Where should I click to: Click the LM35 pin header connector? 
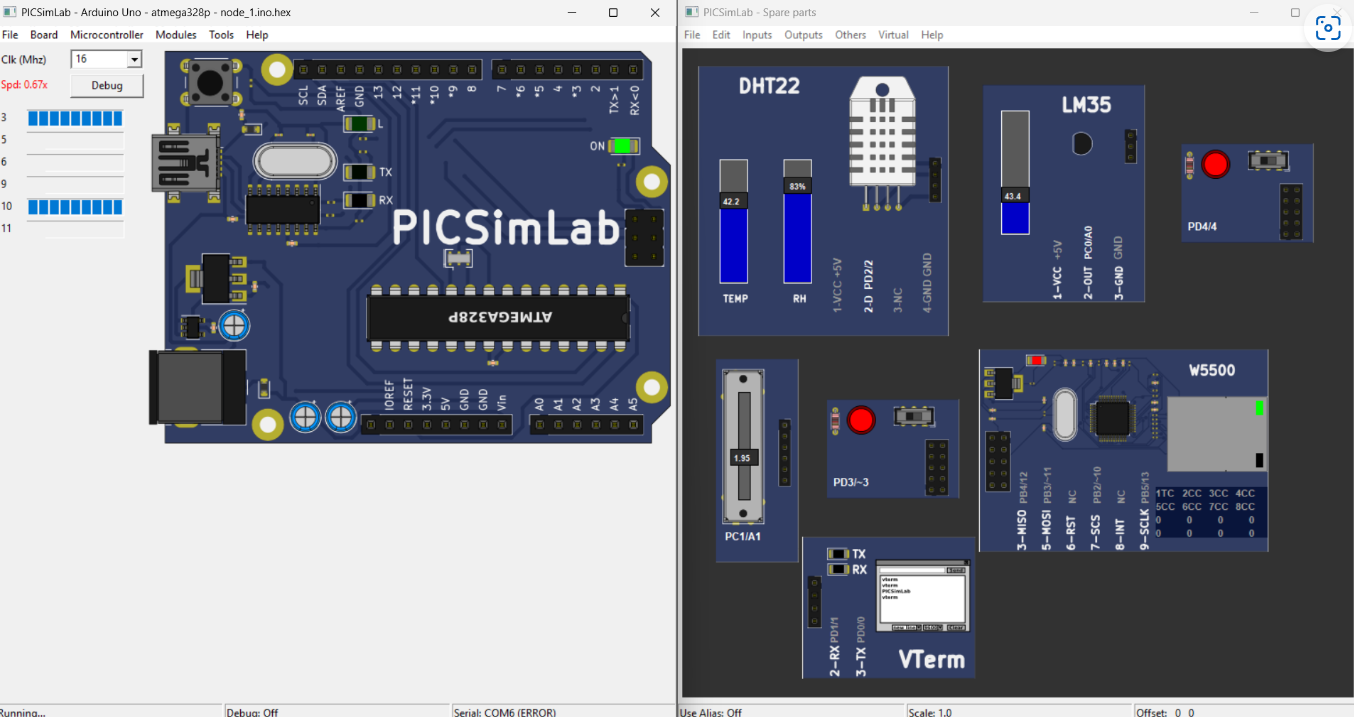point(1131,146)
